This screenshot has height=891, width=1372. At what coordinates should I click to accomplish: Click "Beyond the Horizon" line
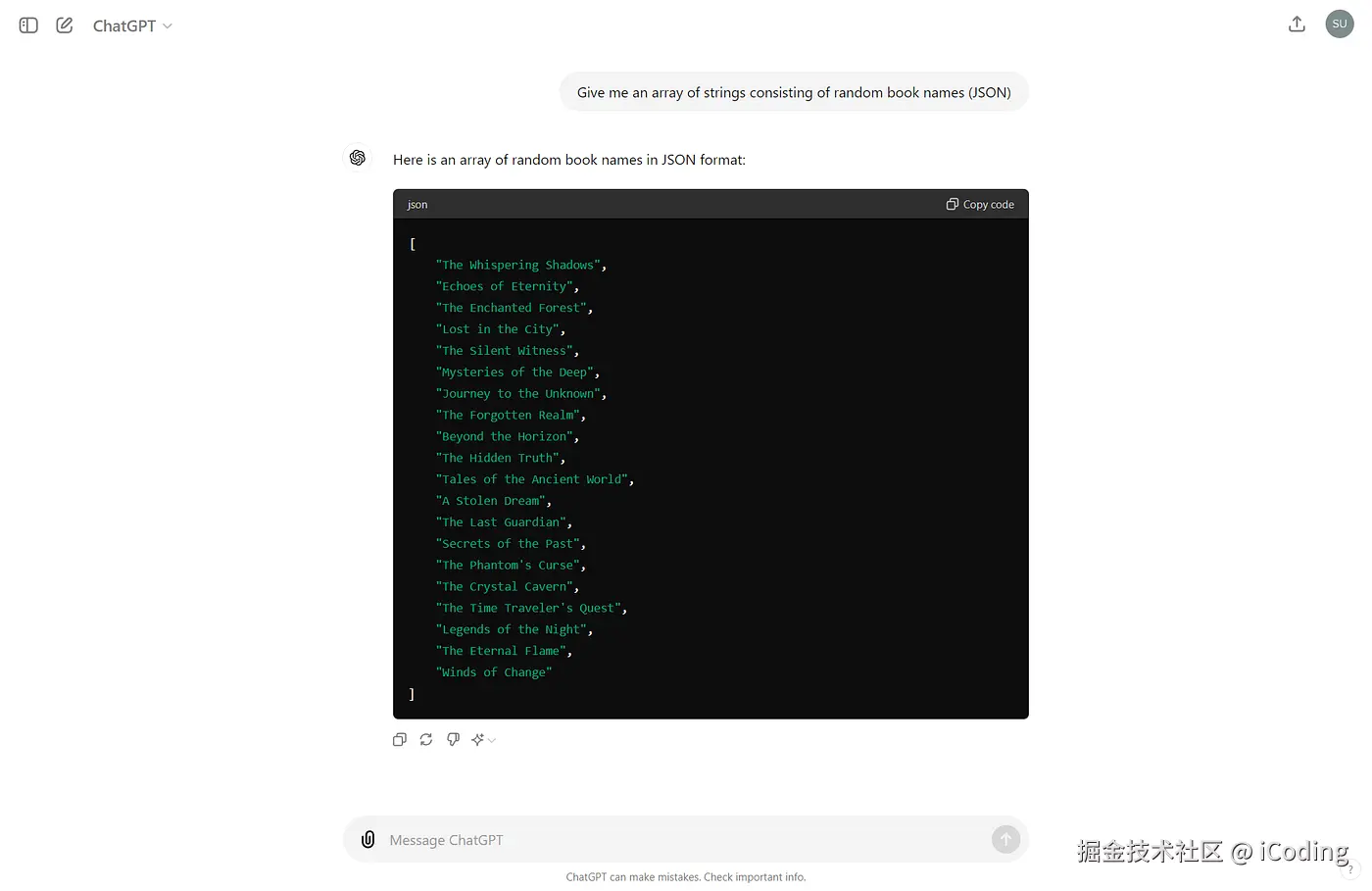pos(508,437)
